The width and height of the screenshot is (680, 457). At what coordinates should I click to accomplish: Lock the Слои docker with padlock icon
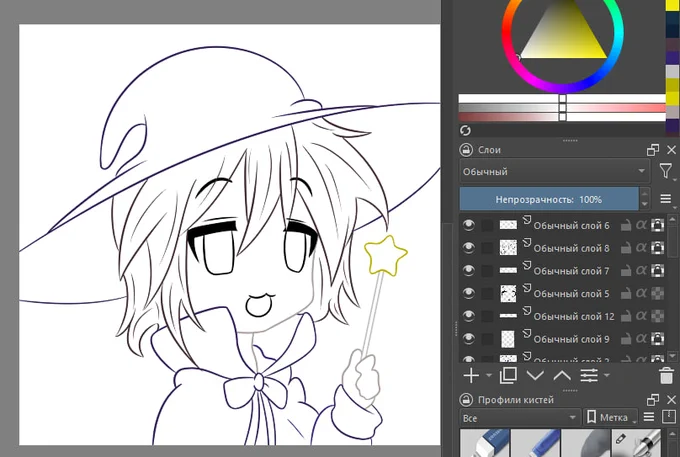(x=466, y=150)
